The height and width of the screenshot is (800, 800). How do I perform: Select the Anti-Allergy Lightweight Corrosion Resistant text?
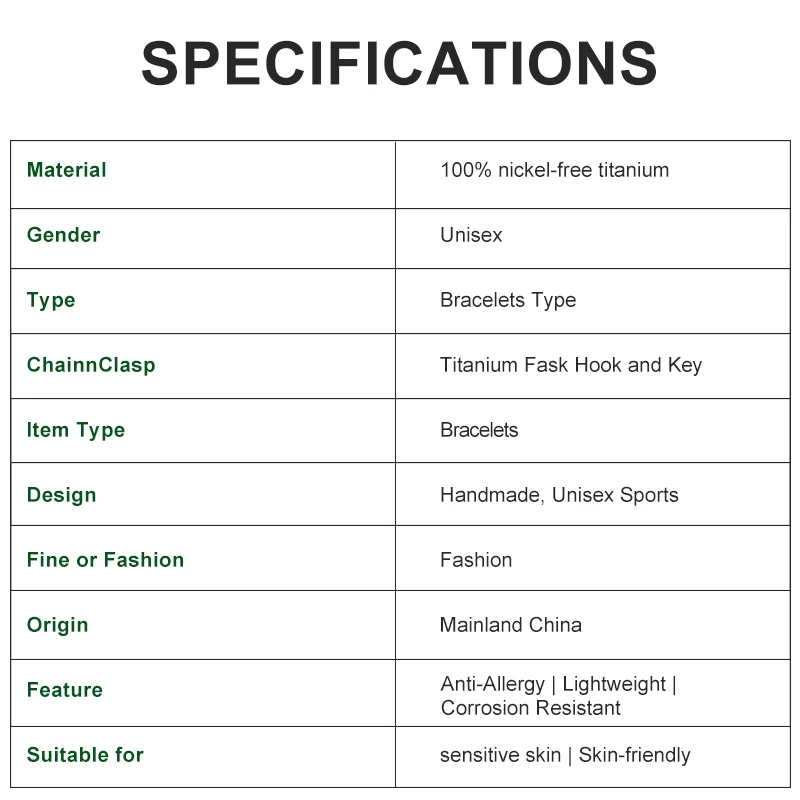558,696
